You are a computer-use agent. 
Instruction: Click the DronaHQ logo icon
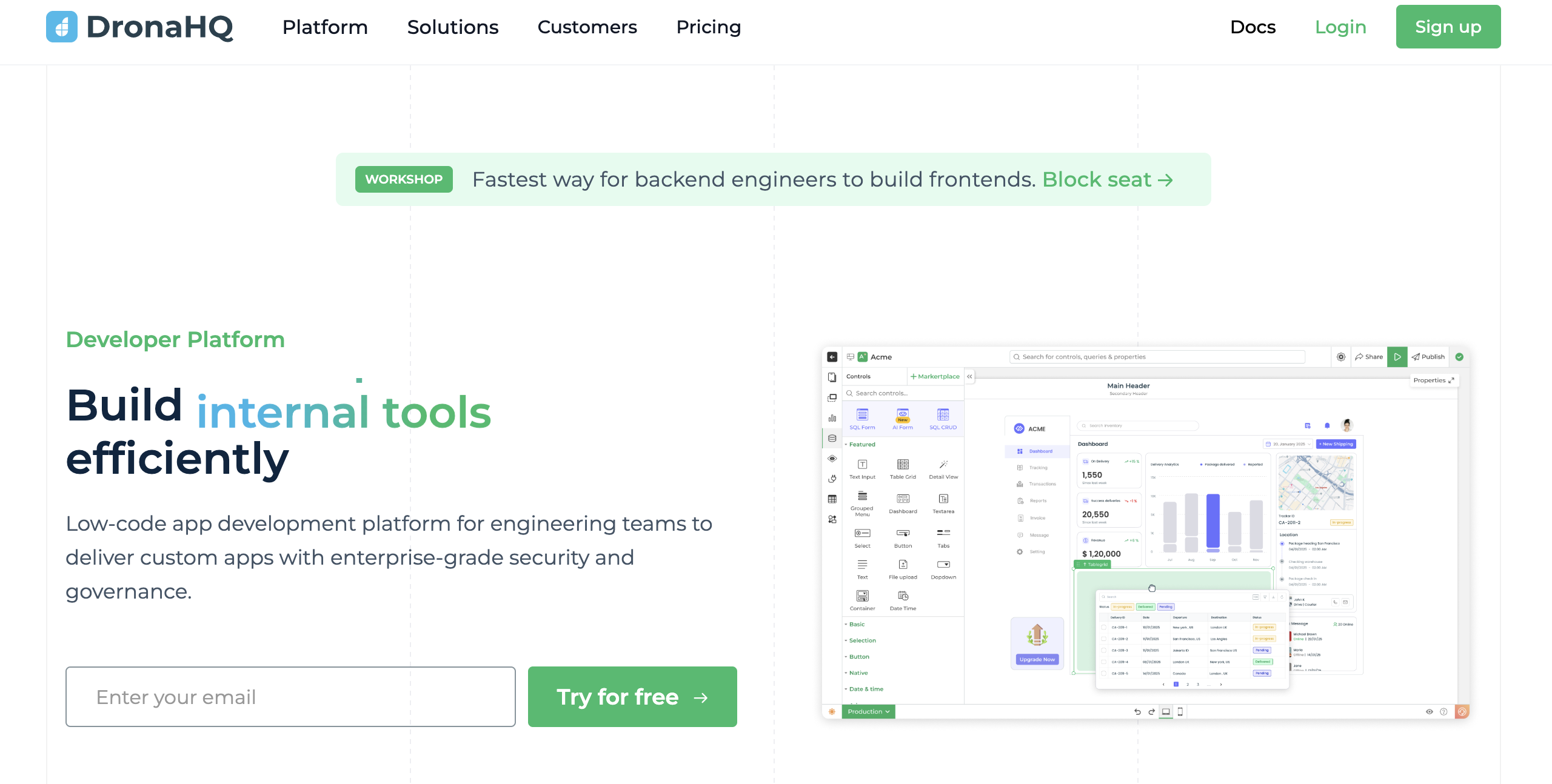(x=62, y=27)
